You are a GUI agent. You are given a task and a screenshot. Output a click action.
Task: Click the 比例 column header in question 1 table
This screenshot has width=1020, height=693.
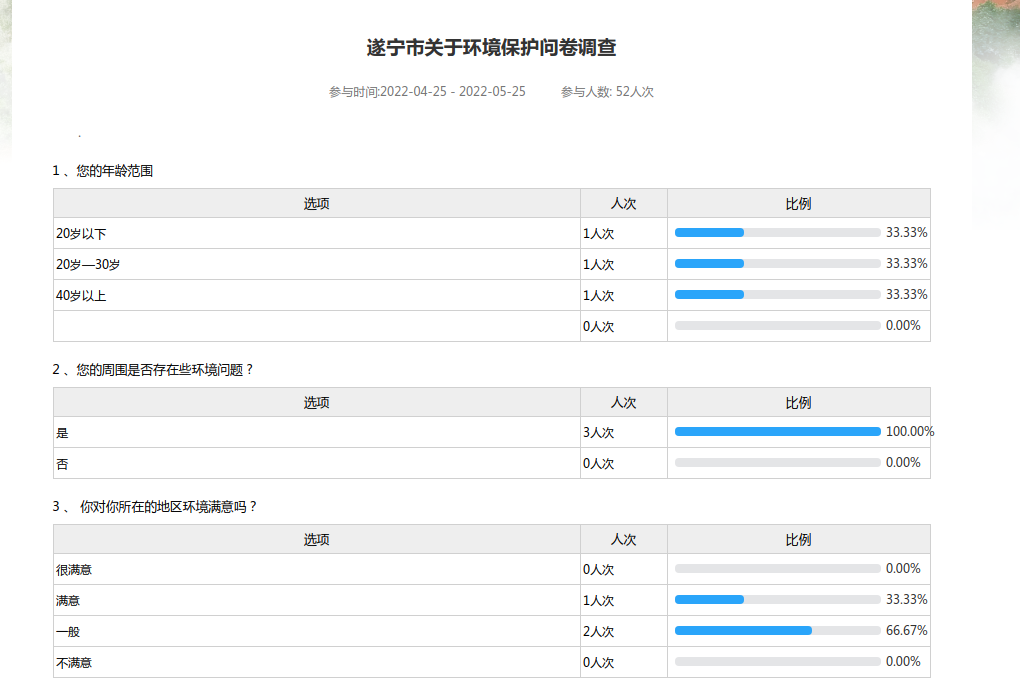(x=798, y=204)
